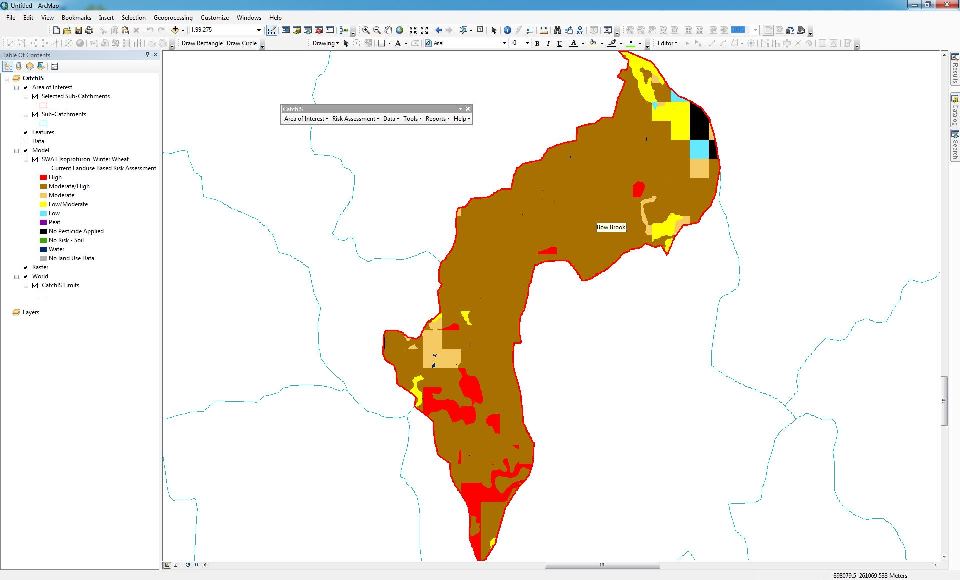Viewport: 960px width, 580px height.
Task: Apply bold text formatting in Draw toolbar
Action: pos(537,43)
